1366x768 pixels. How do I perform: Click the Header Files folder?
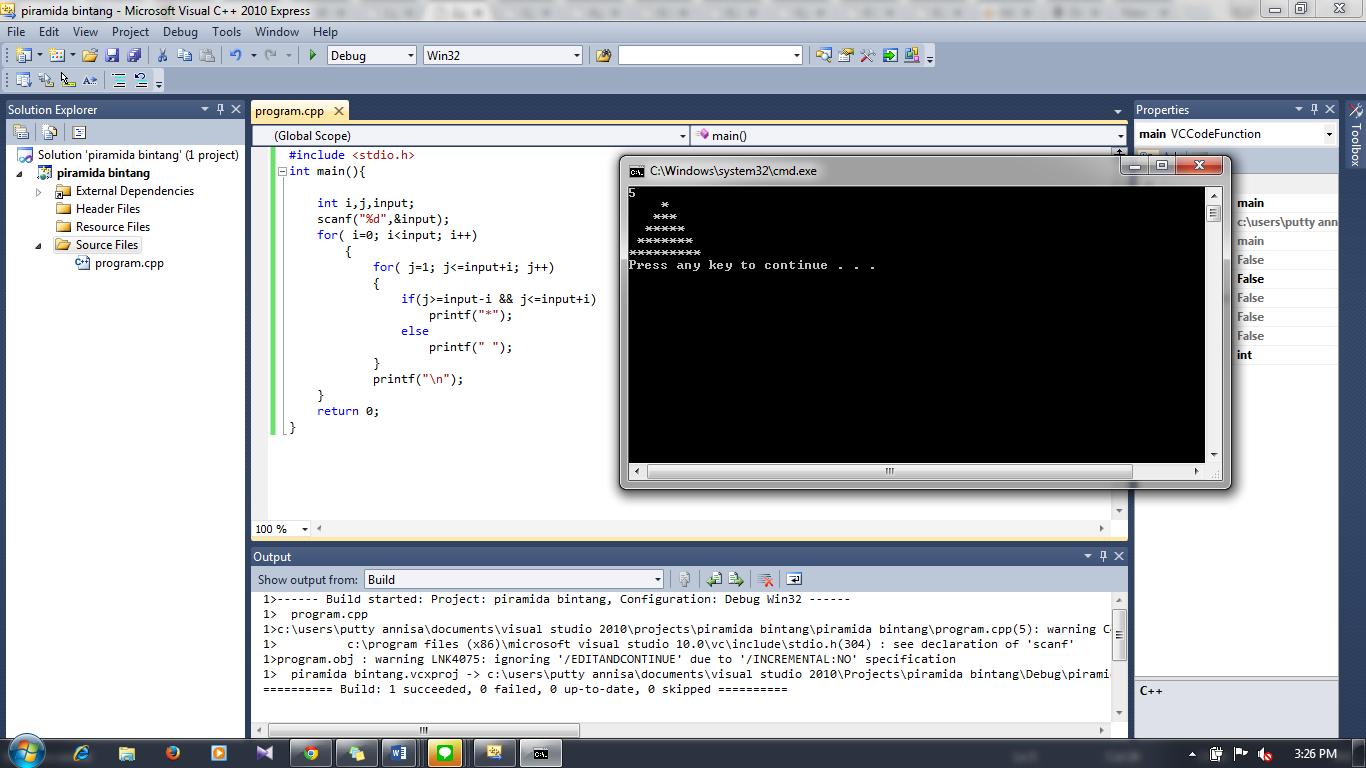(108, 209)
